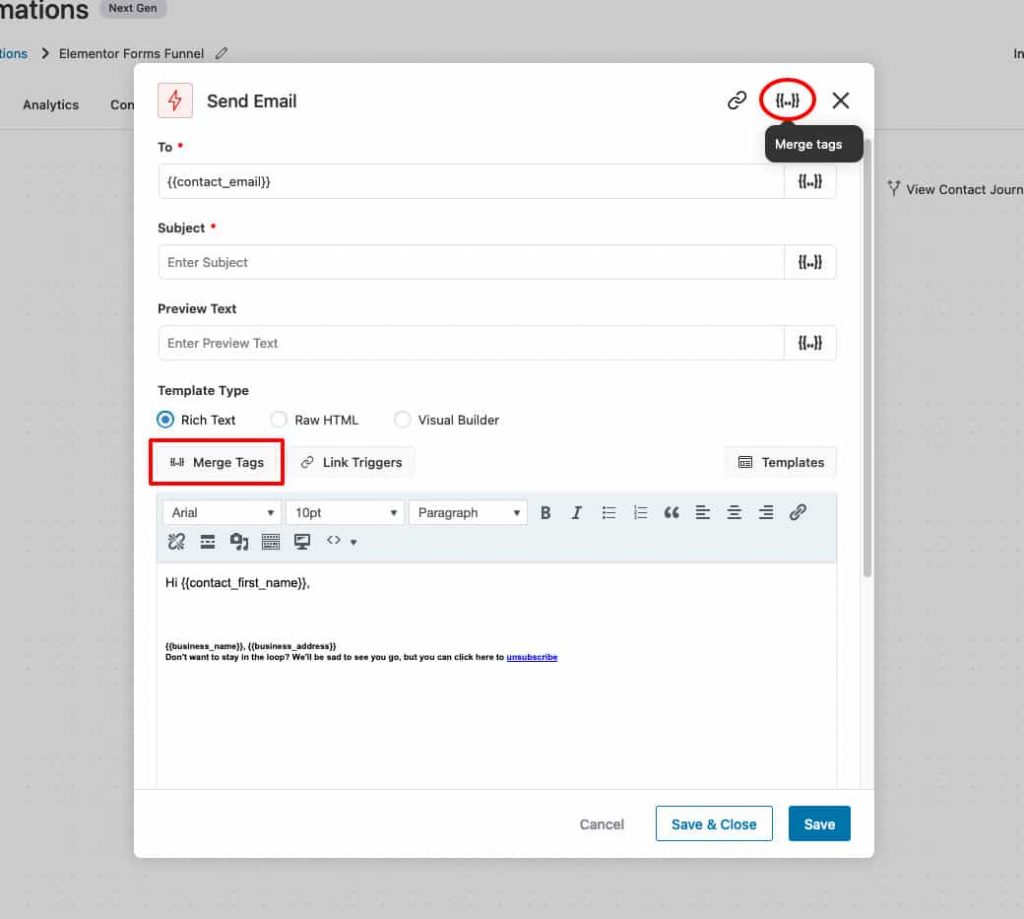Click the Enter Subject input field
Image resolution: width=1024 pixels, height=919 pixels.
[x=470, y=262]
